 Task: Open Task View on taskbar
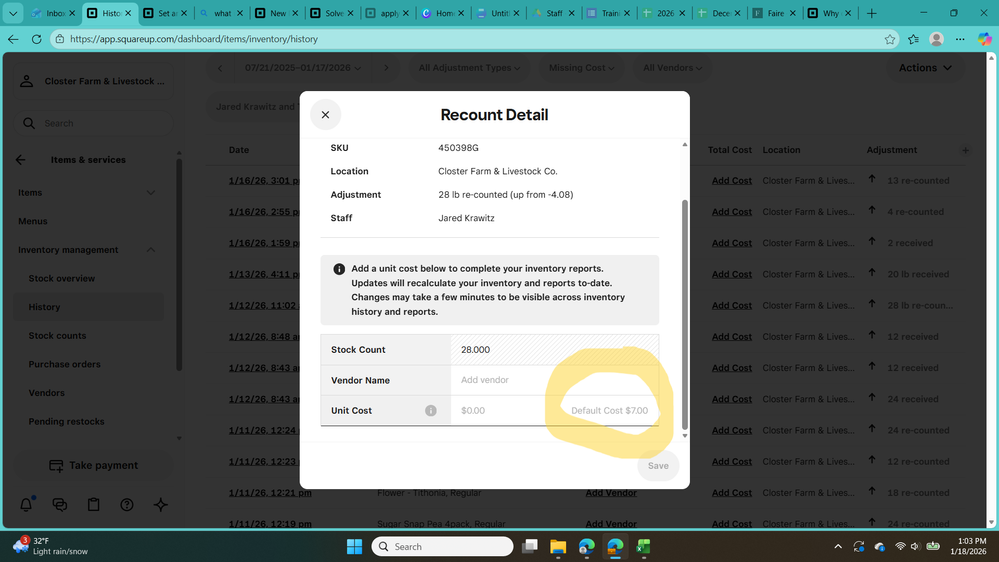tap(529, 547)
